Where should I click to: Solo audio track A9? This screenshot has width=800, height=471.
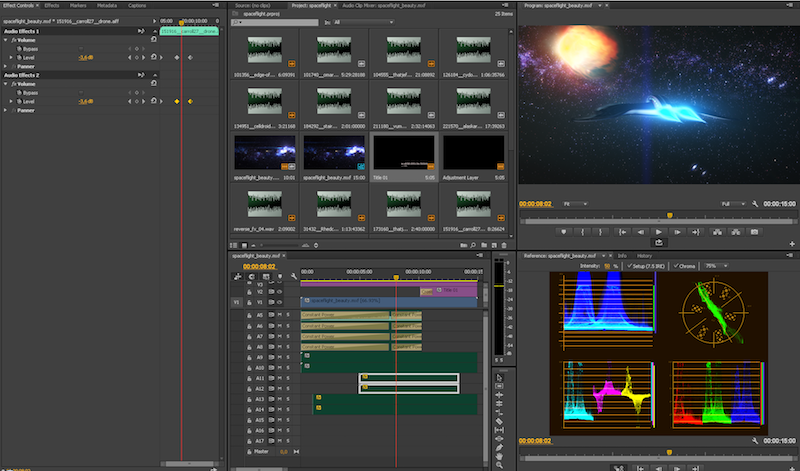288,357
